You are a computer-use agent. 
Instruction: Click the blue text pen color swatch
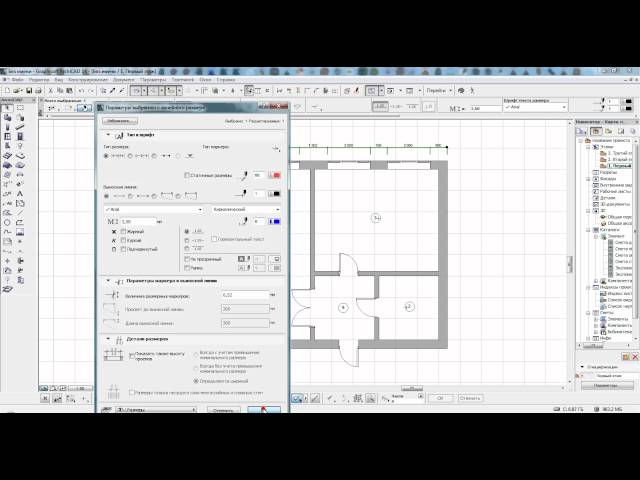coord(274,221)
